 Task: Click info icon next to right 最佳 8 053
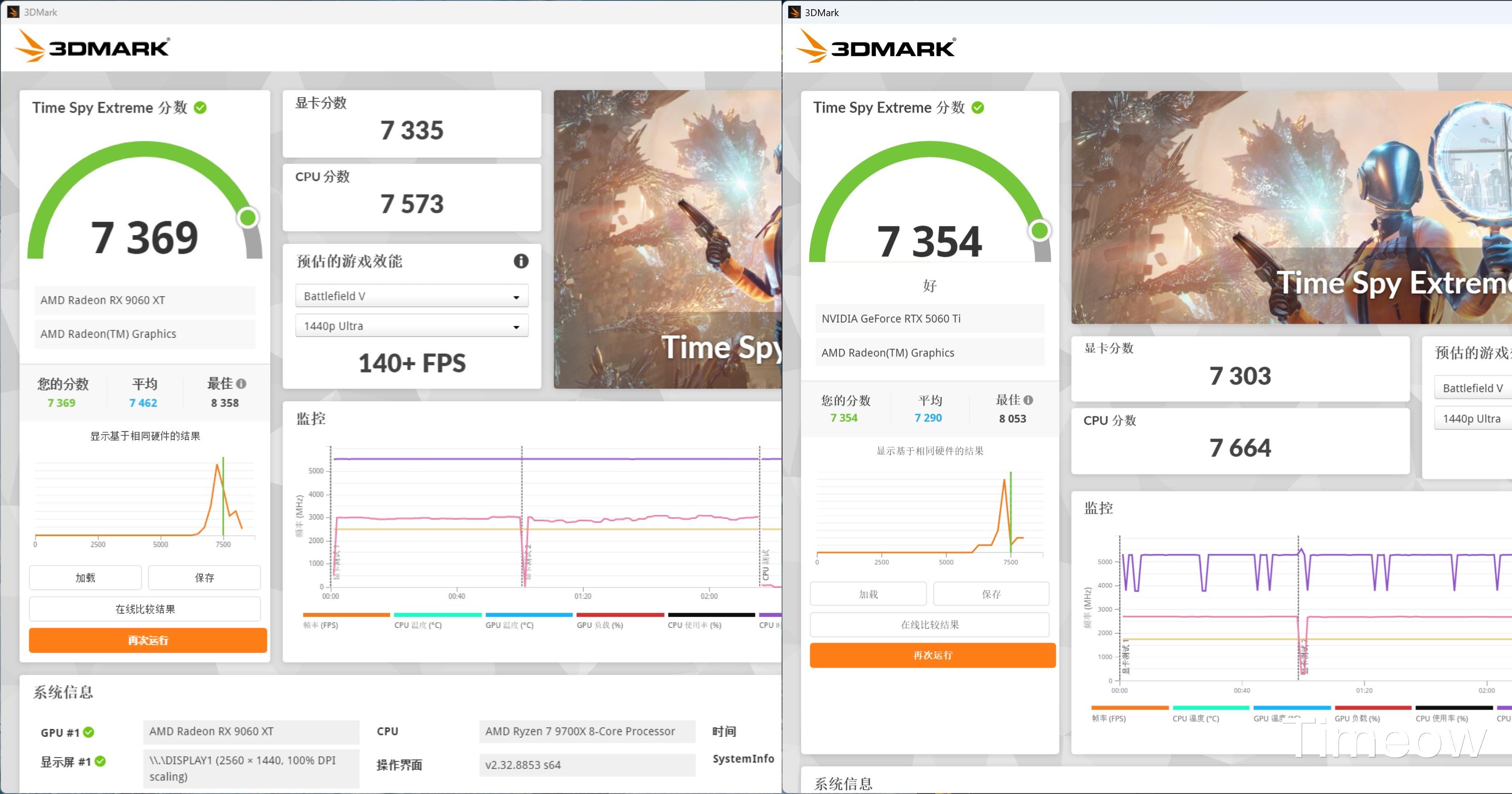click(1028, 400)
